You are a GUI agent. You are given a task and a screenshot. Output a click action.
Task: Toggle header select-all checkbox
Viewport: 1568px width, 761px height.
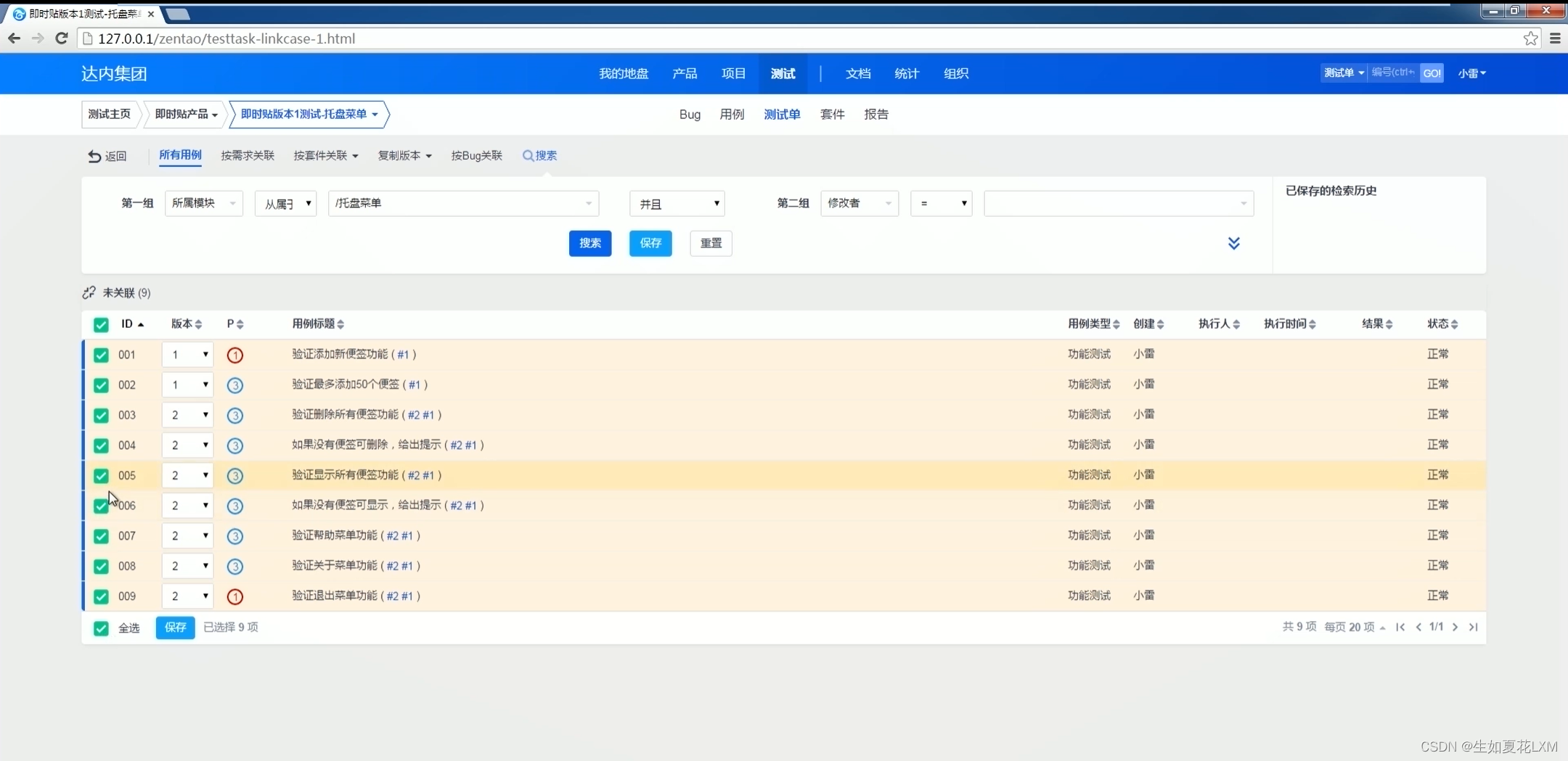(101, 324)
